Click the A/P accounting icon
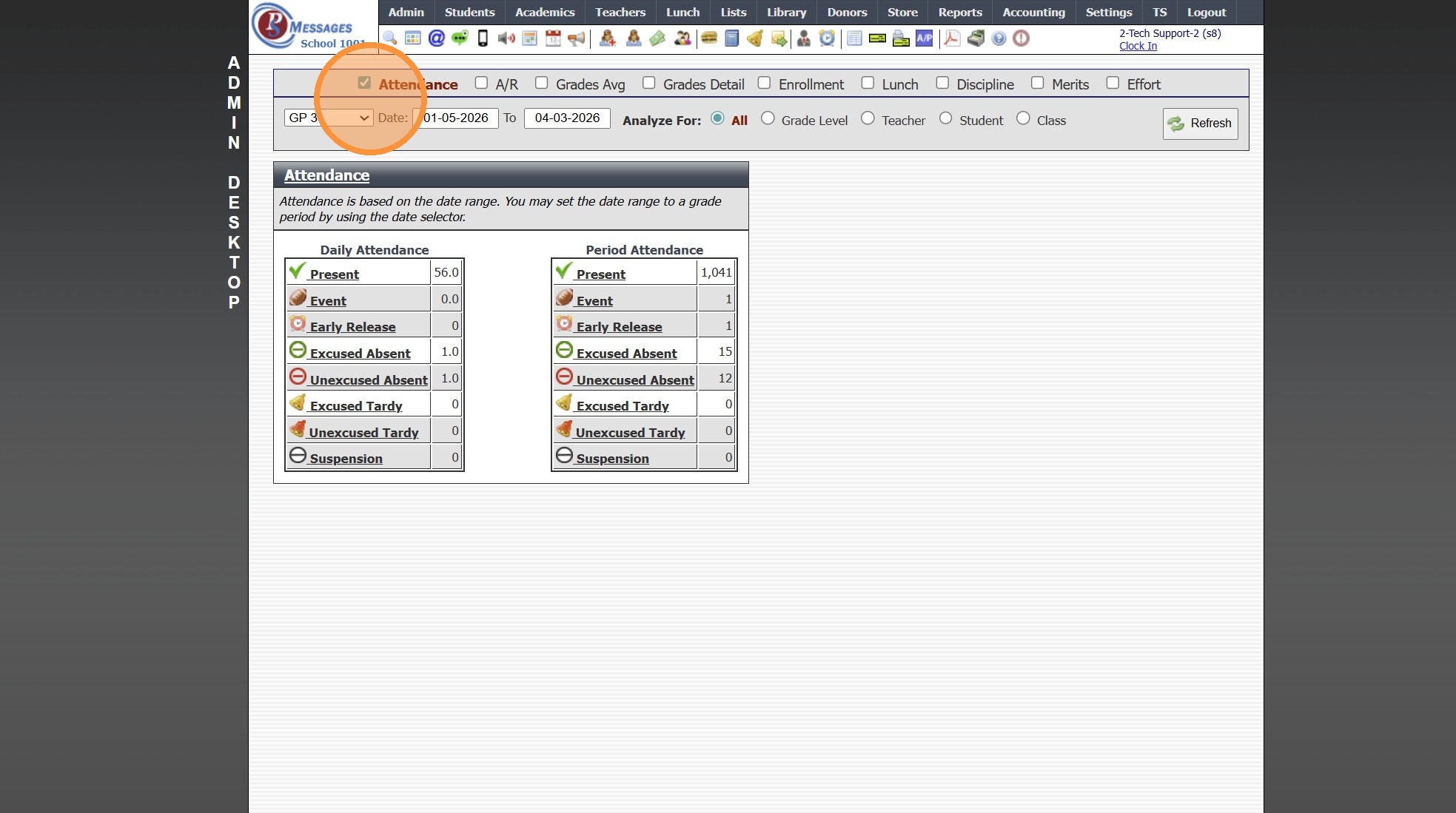This screenshot has height=813, width=1456. click(924, 38)
